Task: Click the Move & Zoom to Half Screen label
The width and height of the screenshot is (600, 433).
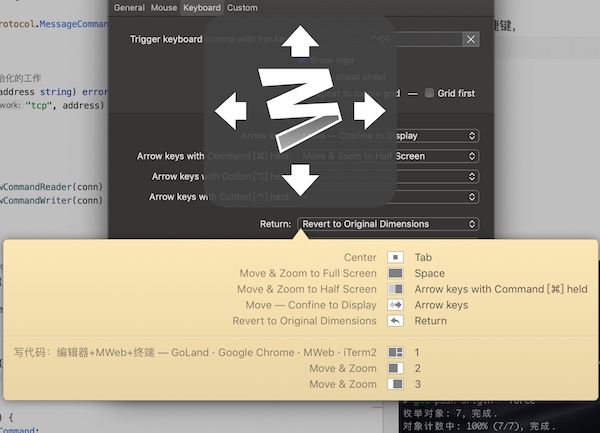Action: pos(307,289)
